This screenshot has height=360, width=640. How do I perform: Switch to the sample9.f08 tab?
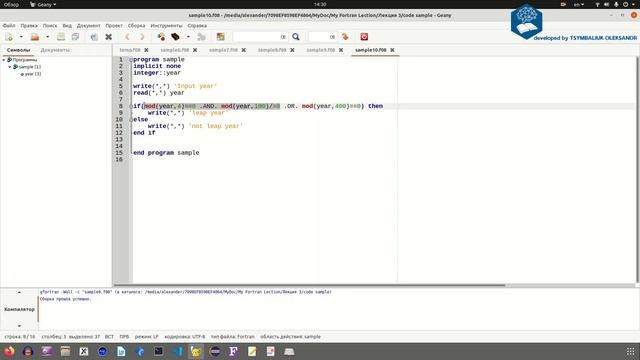point(321,50)
